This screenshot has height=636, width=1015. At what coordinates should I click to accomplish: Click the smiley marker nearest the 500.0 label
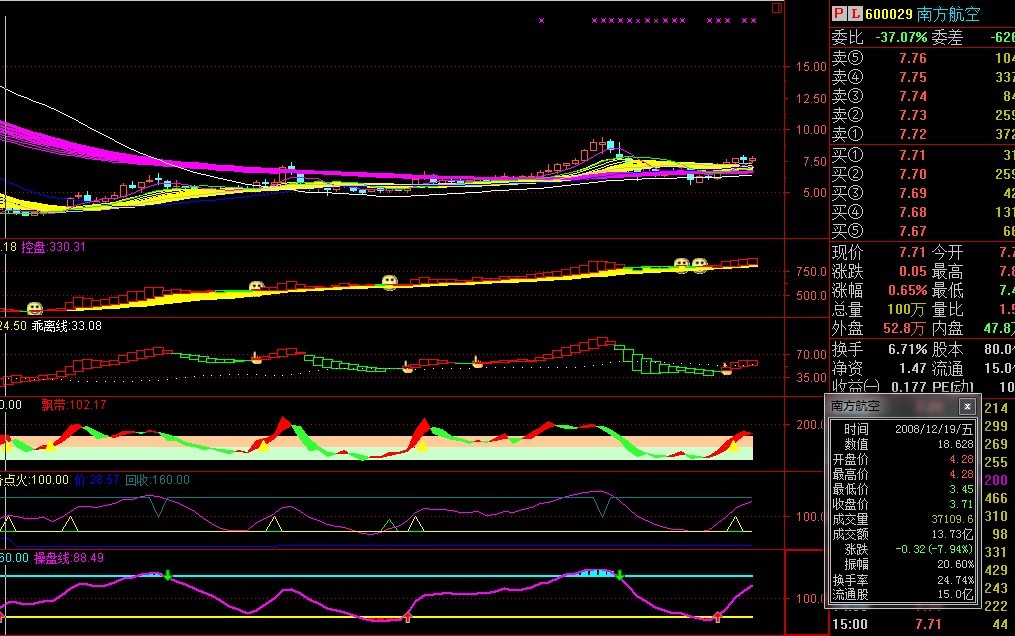pos(700,263)
